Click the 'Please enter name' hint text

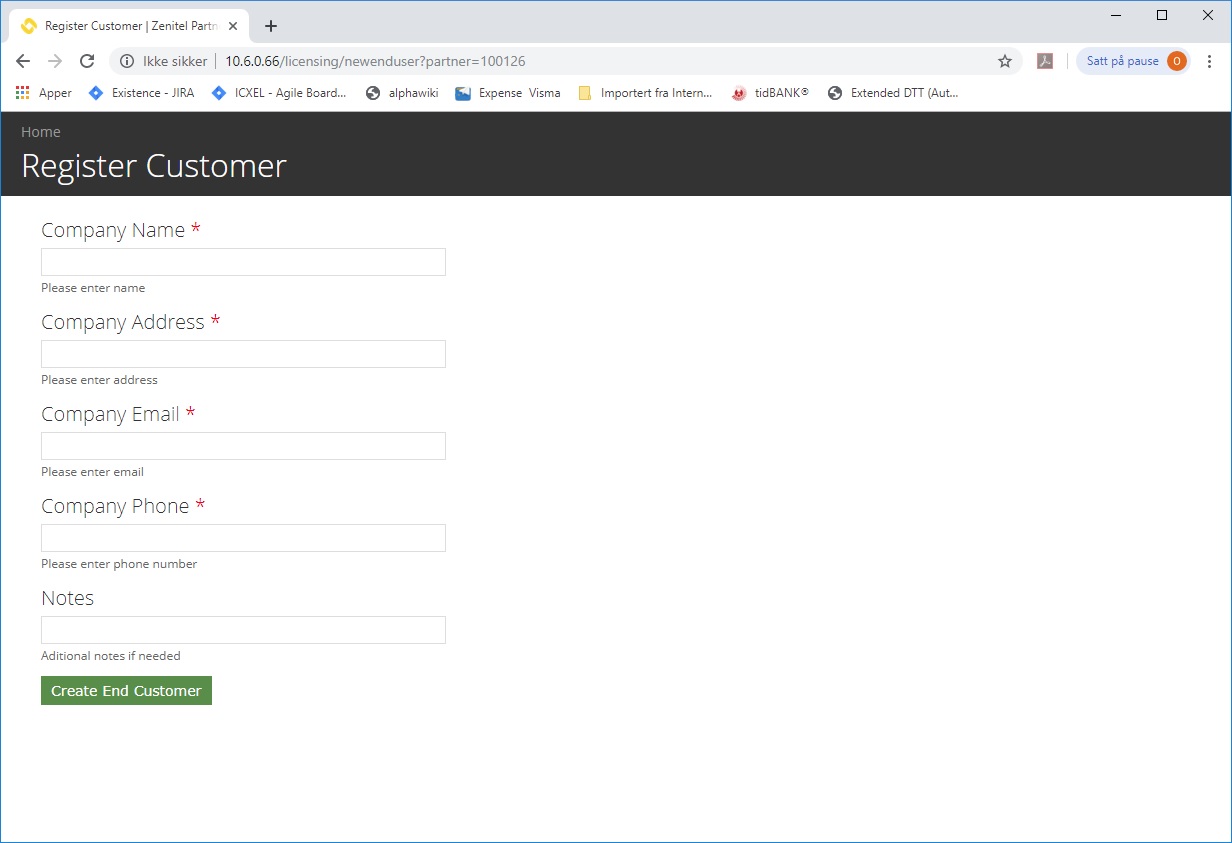(93, 288)
